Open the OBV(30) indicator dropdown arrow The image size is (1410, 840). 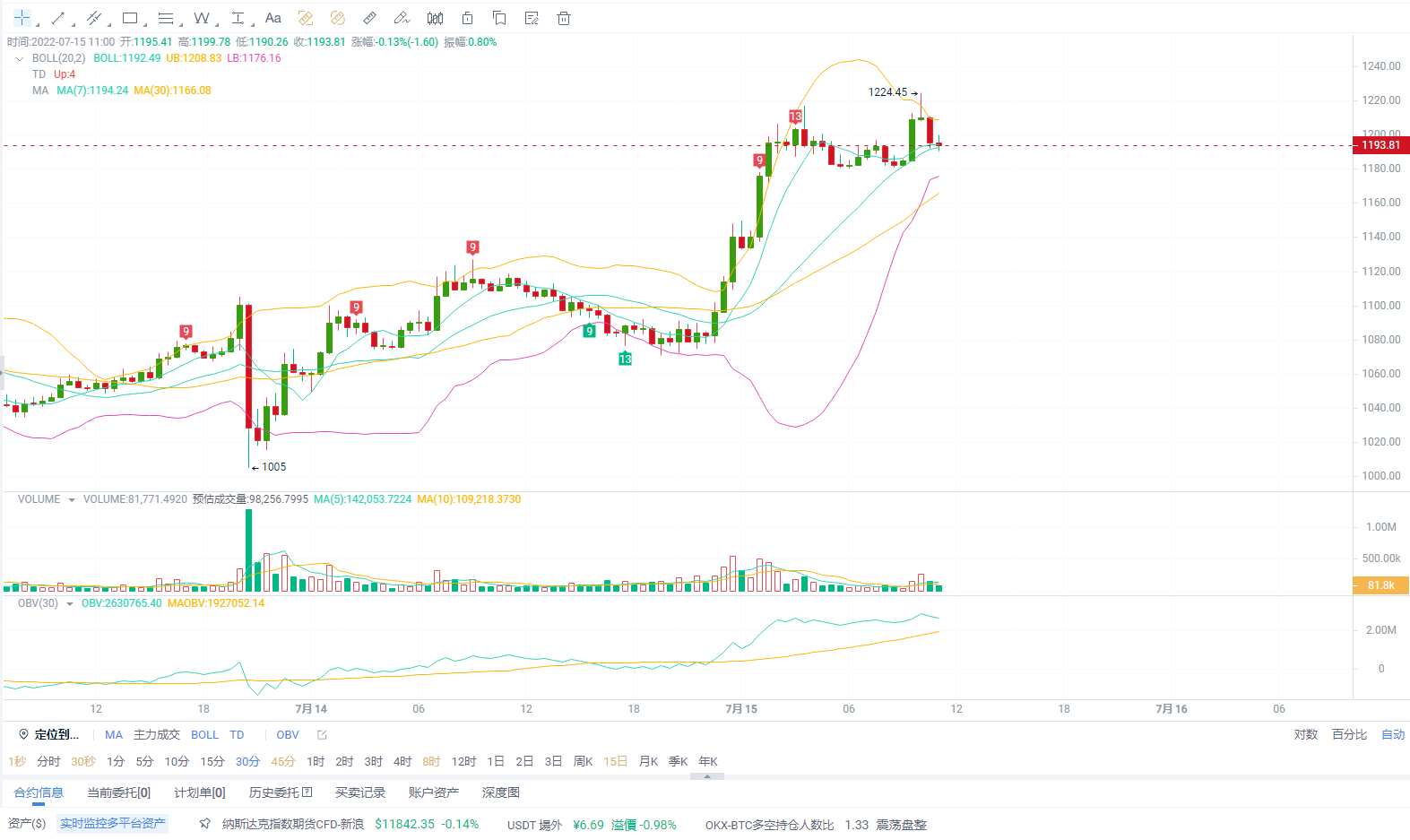(70, 604)
